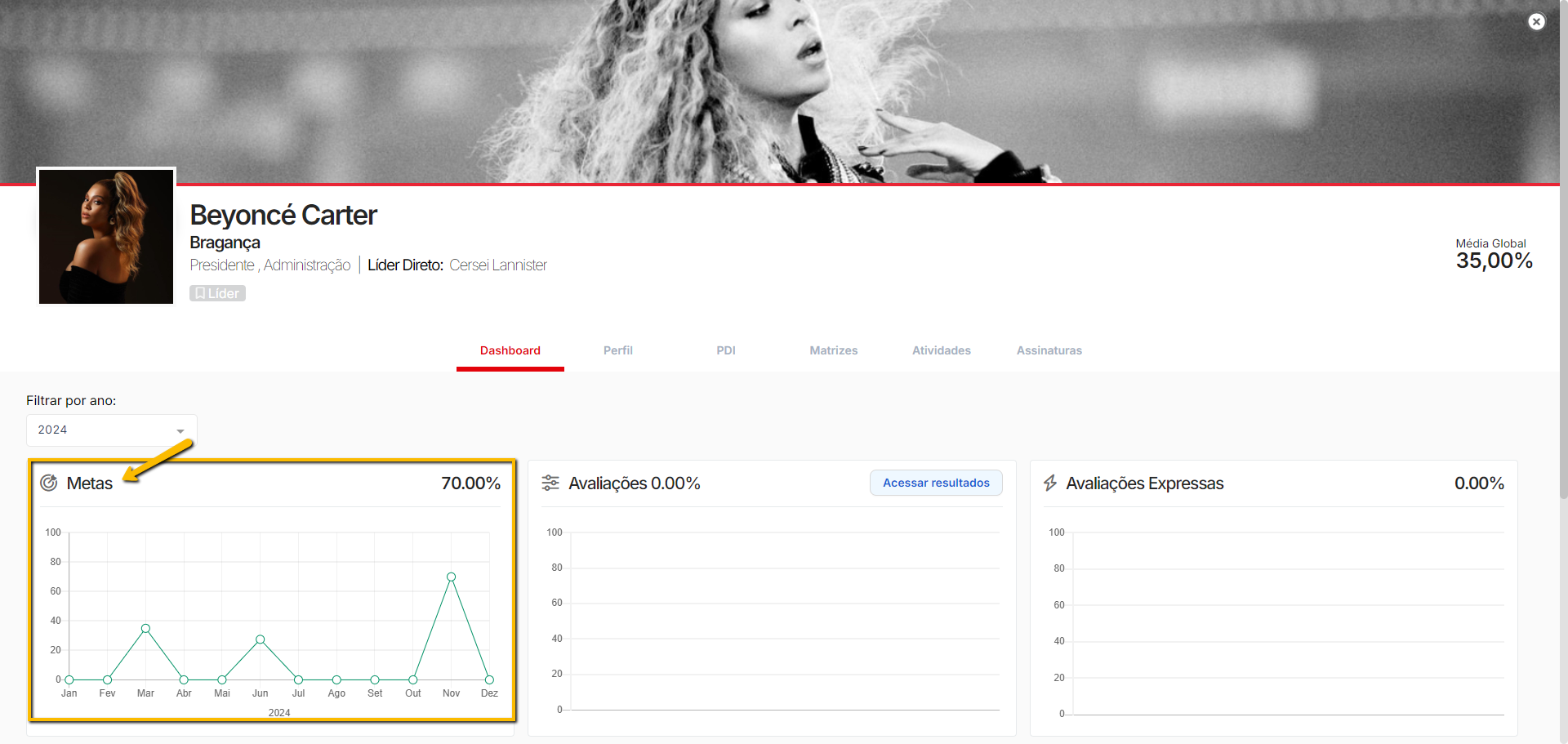Click the Beyoncé Carter name heading
This screenshot has height=744, width=1568.
click(x=283, y=215)
